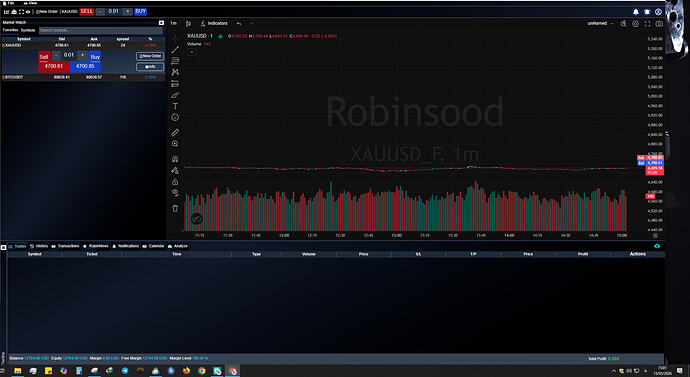Choose the pattern drawing tool

click(175, 72)
